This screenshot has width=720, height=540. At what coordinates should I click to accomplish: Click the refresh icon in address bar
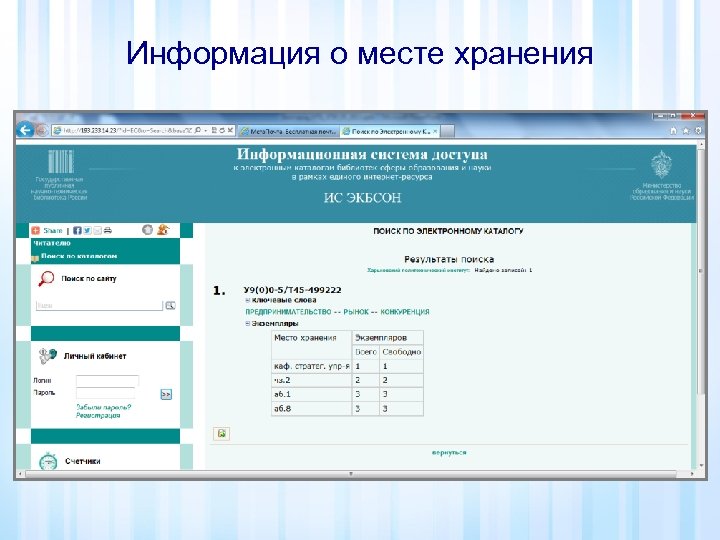[x=222, y=131]
